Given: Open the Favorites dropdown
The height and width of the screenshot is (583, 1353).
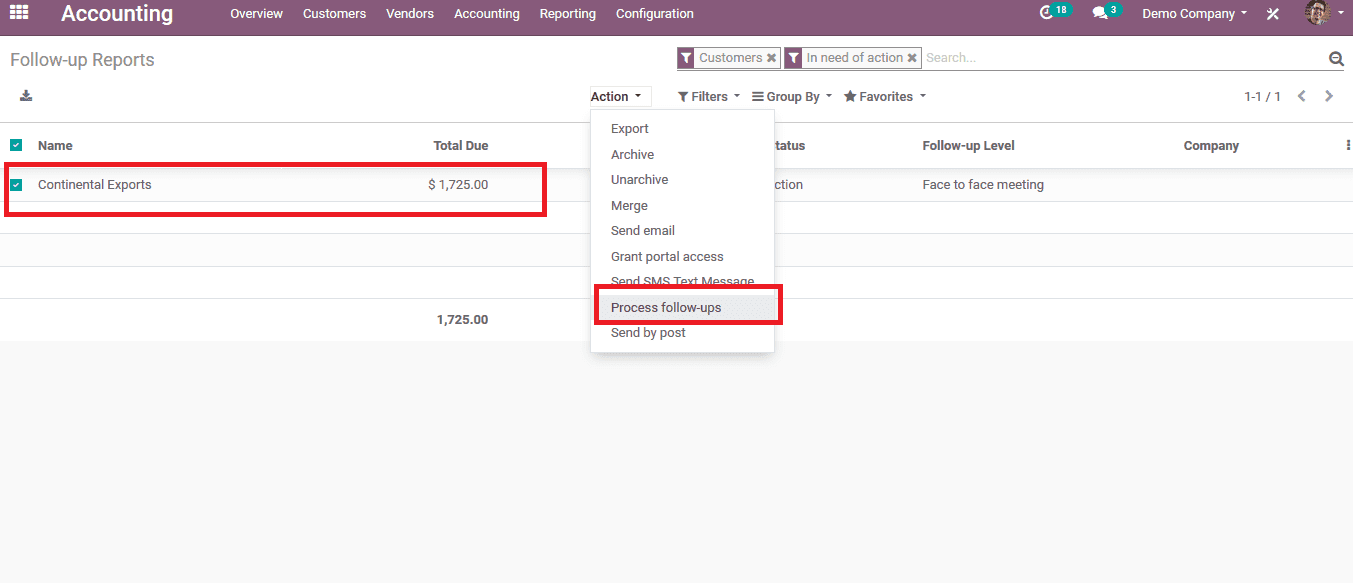Looking at the screenshot, I should 885,97.
